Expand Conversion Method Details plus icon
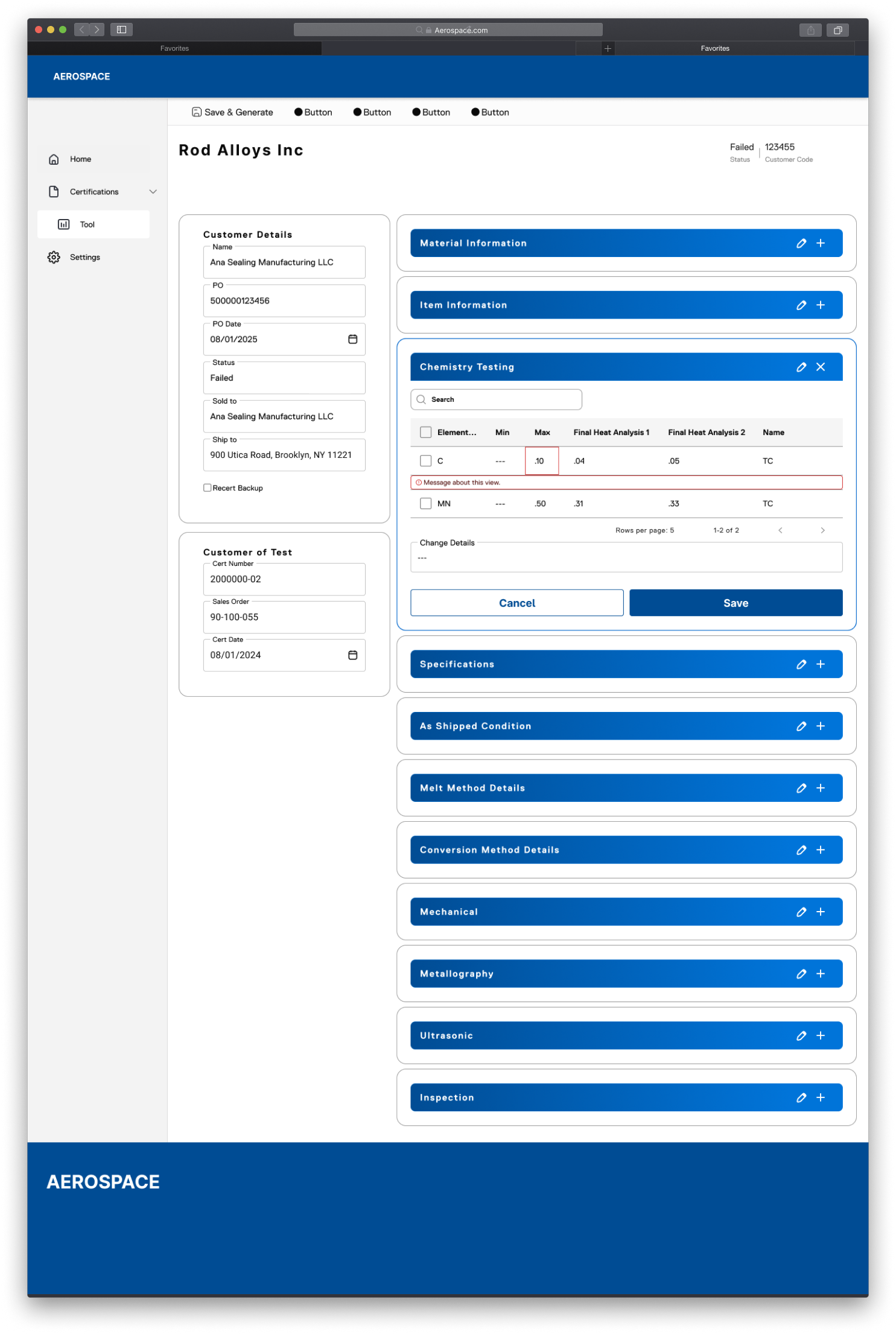The height and width of the screenshot is (1334, 896). pyautogui.click(x=821, y=850)
